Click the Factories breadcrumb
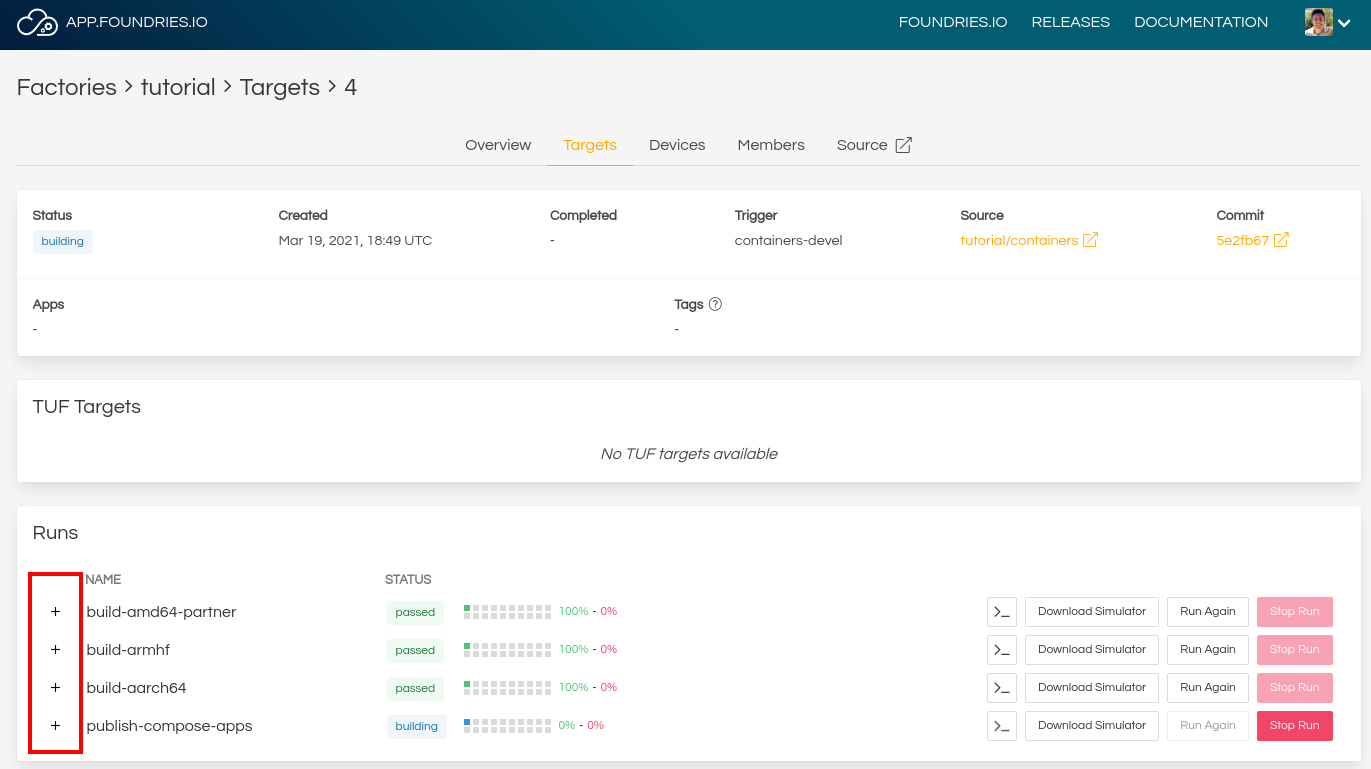Screen dimensions: 1371x769 coord(67,87)
